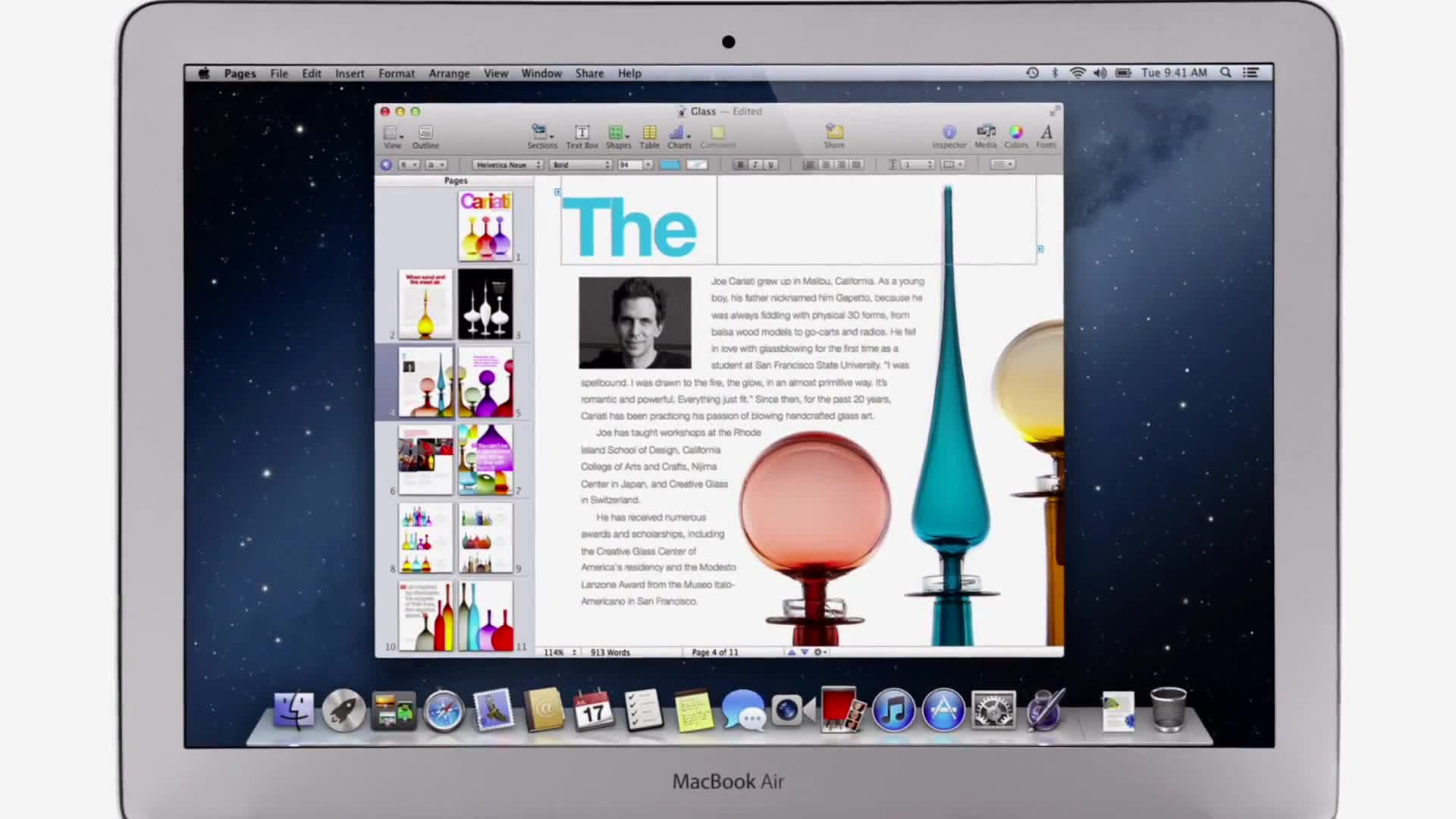Click the Outline view icon

pyautogui.click(x=425, y=135)
